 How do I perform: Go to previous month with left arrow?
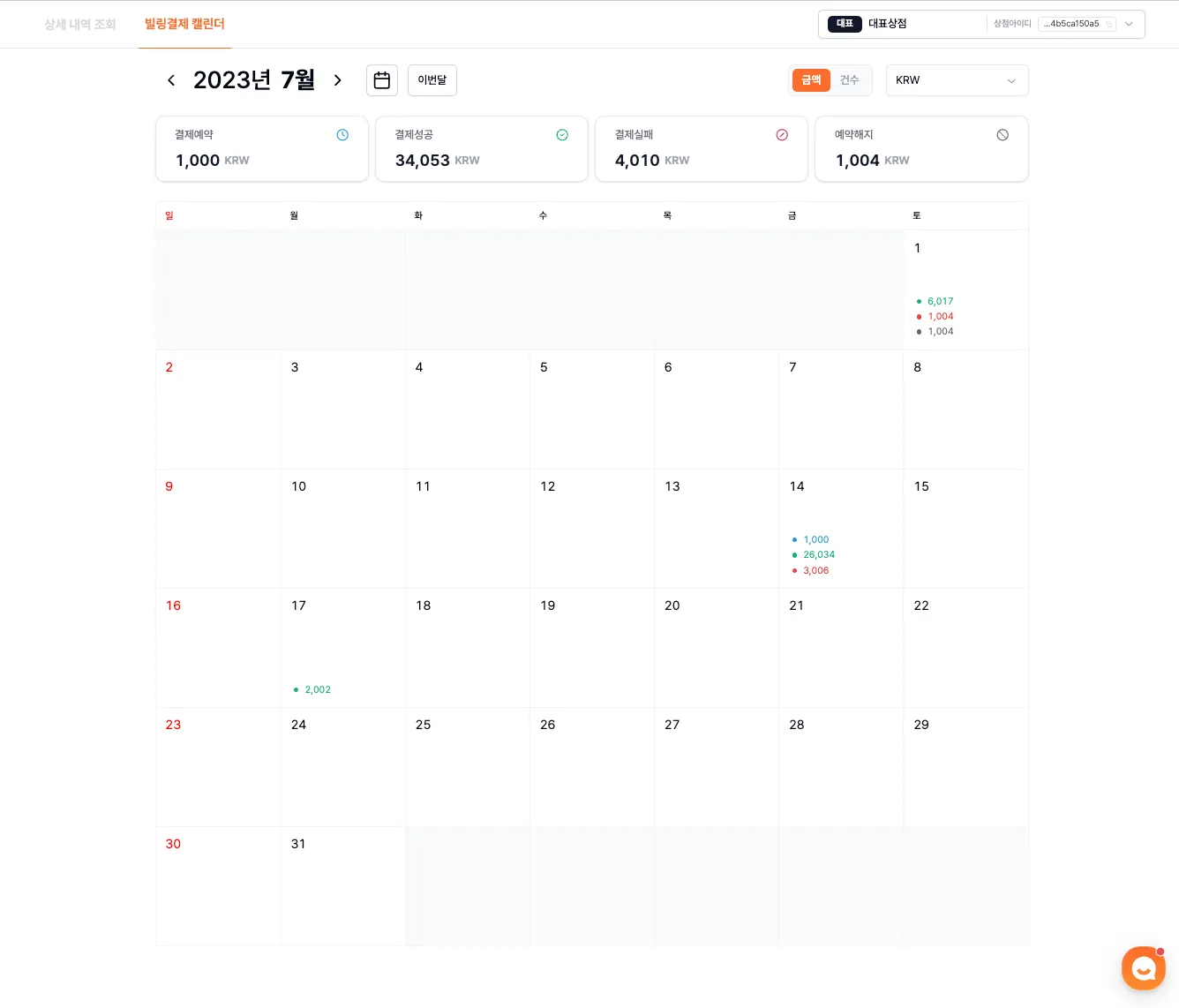pyautogui.click(x=171, y=80)
